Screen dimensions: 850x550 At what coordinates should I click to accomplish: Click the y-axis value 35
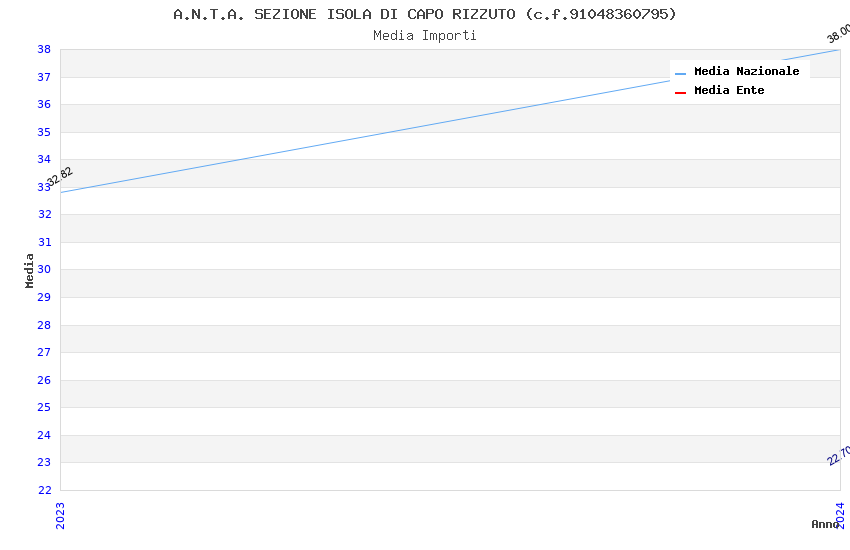[x=44, y=132]
